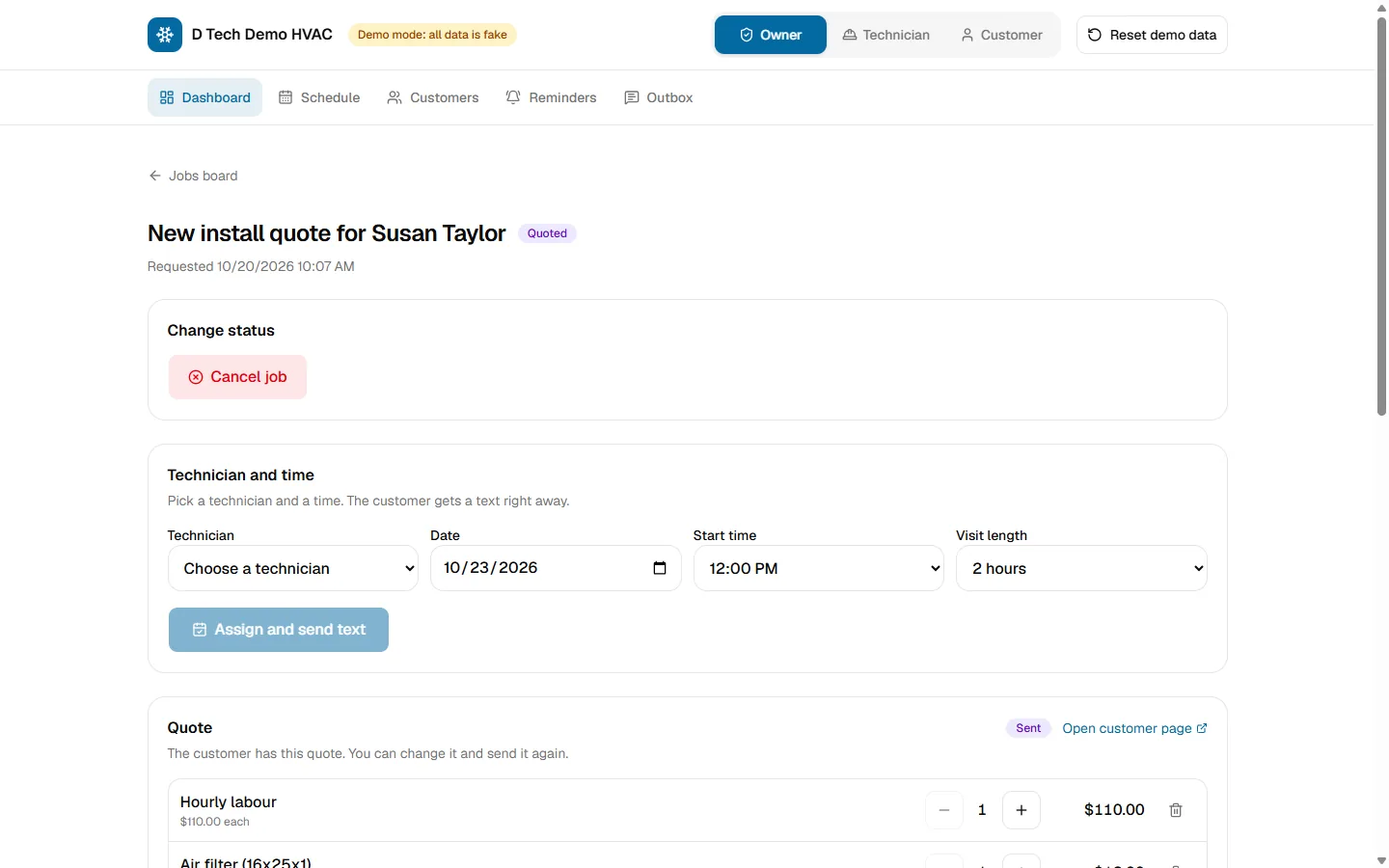This screenshot has width=1389, height=868.
Task: Click Assign and send text button
Action: click(x=279, y=630)
